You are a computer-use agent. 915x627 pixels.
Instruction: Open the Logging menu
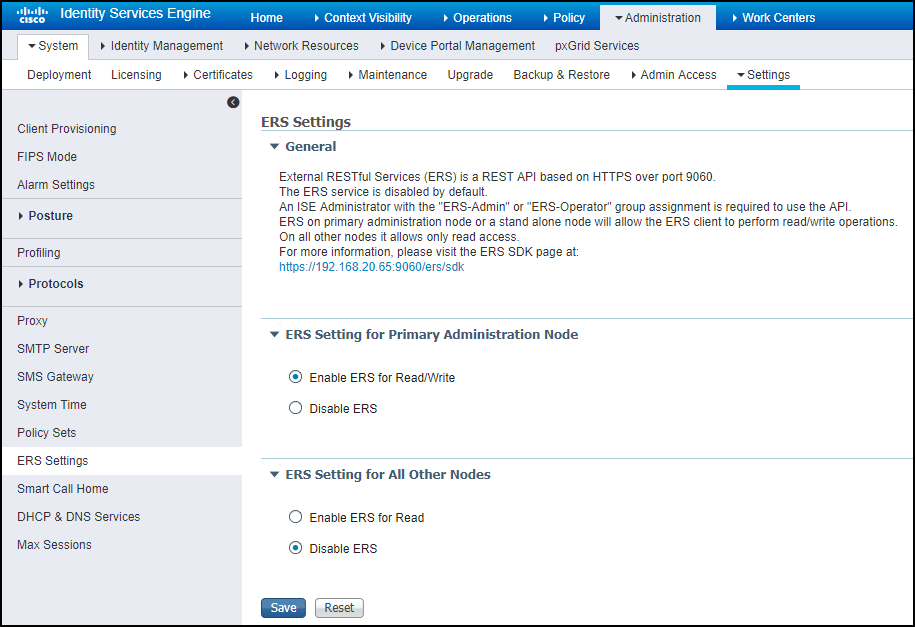[301, 75]
